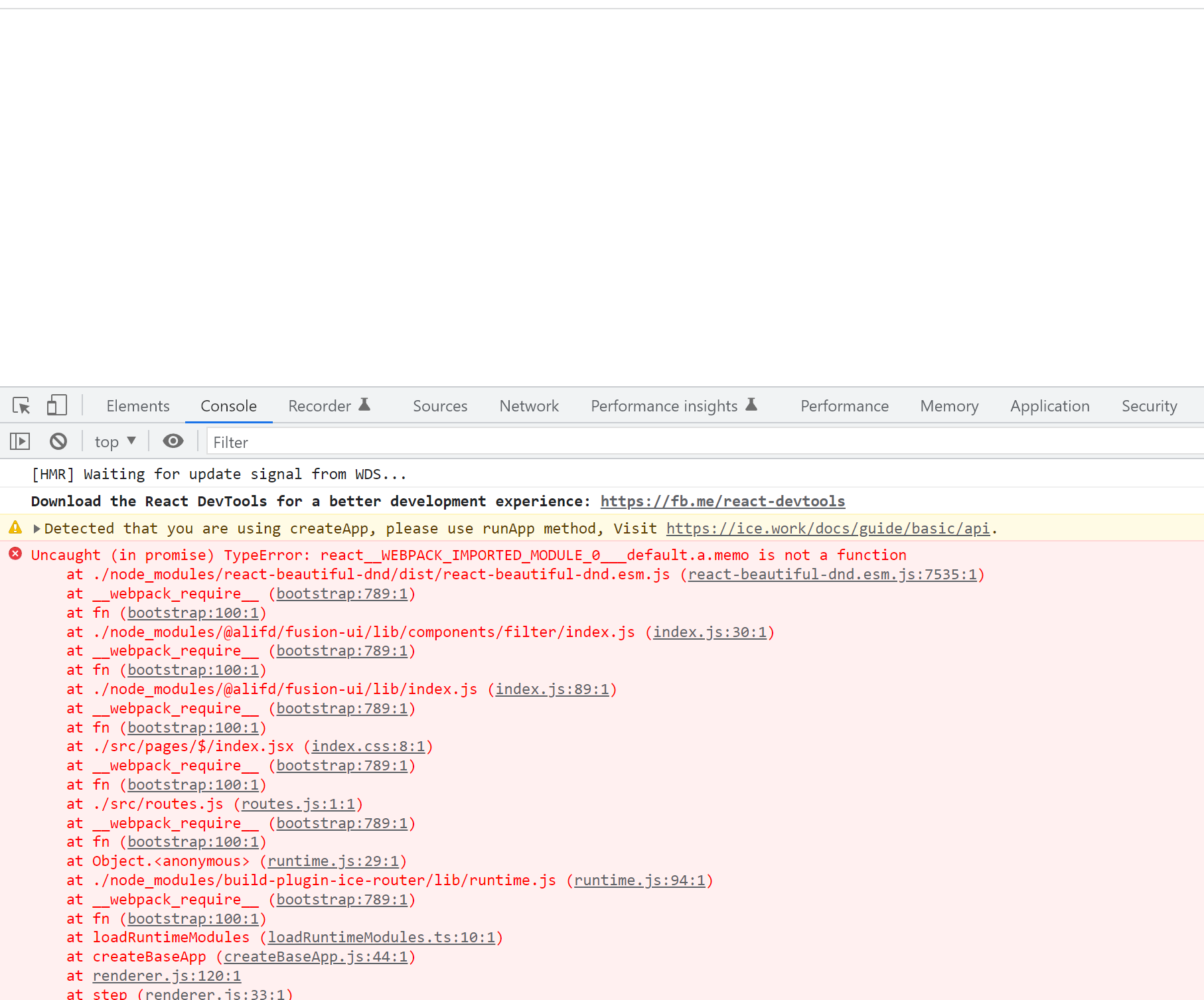Open the Security tab

1150,406
